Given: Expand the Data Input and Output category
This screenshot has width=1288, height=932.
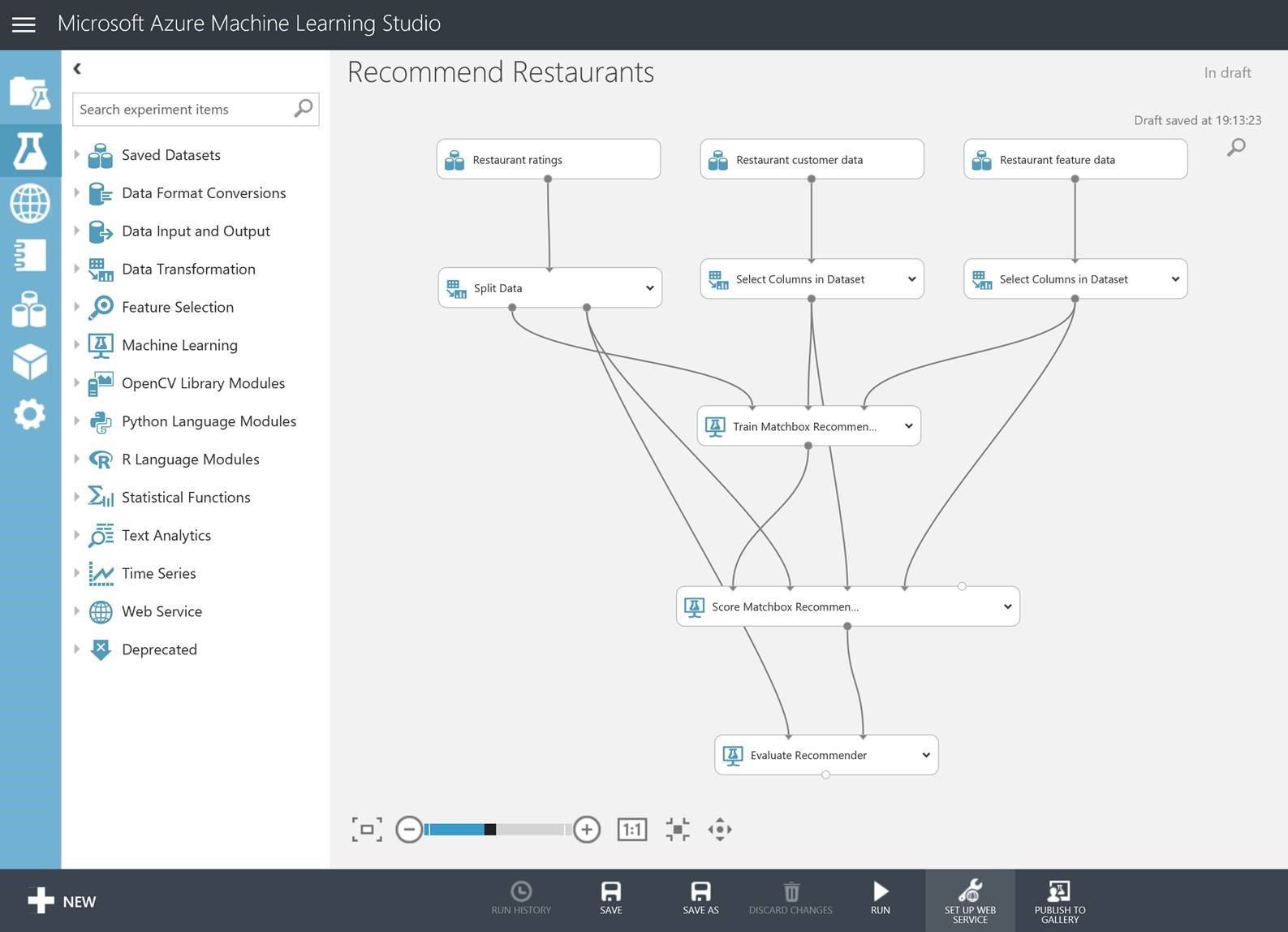Looking at the screenshot, I should pos(76,231).
